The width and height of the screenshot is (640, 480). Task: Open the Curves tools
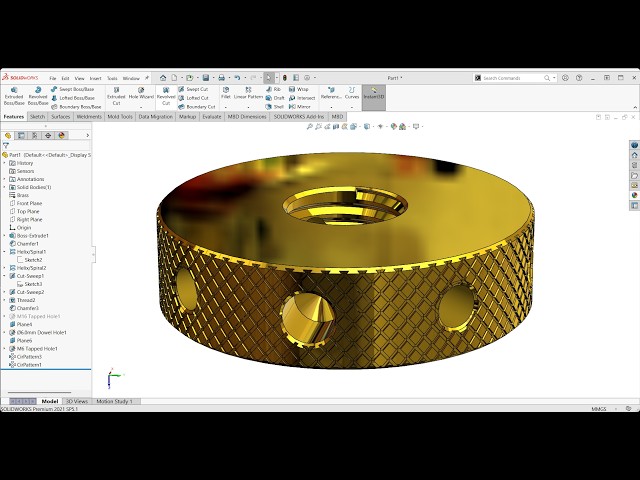pyautogui.click(x=352, y=93)
